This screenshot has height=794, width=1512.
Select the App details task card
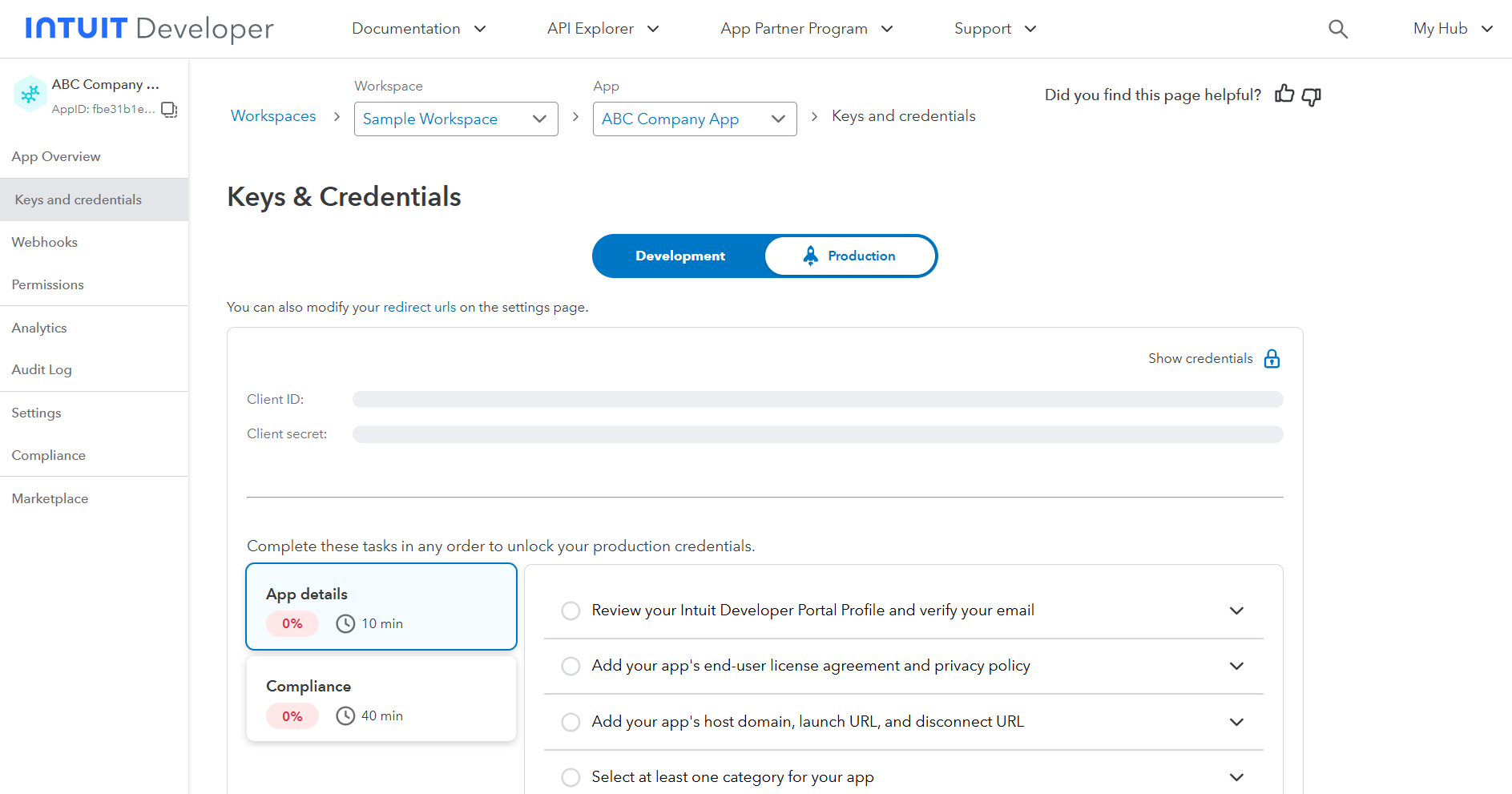(381, 607)
